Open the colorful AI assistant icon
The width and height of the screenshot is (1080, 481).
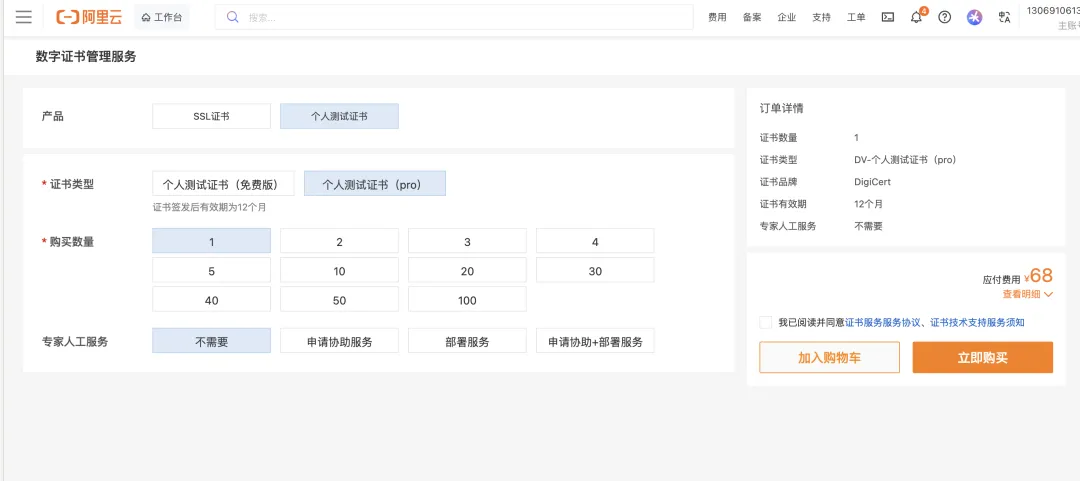coord(974,17)
